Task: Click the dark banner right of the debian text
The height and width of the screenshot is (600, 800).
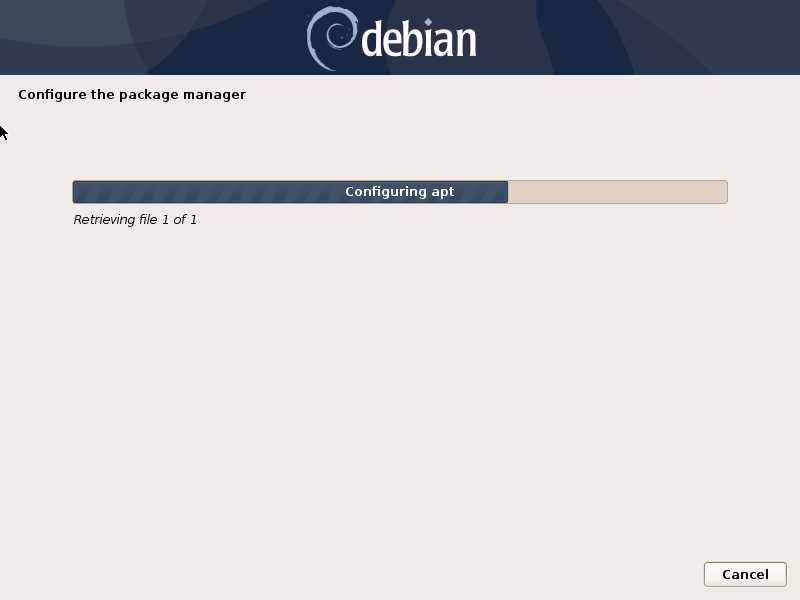Action: click(638, 37)
